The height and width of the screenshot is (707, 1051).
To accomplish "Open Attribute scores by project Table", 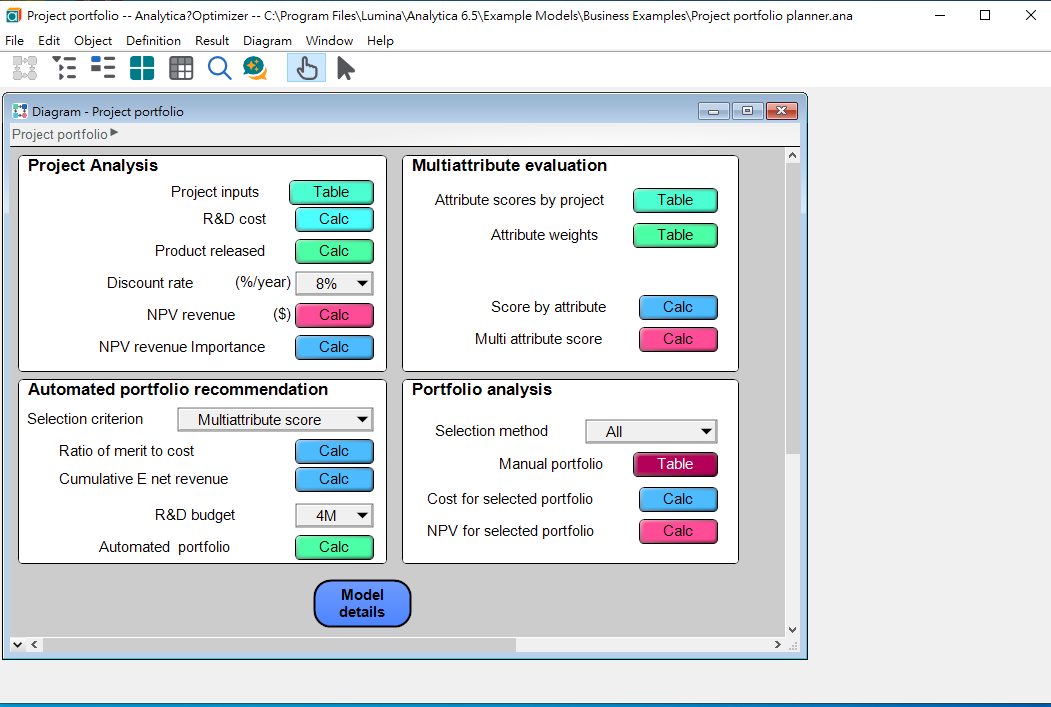I will [675, 200].
